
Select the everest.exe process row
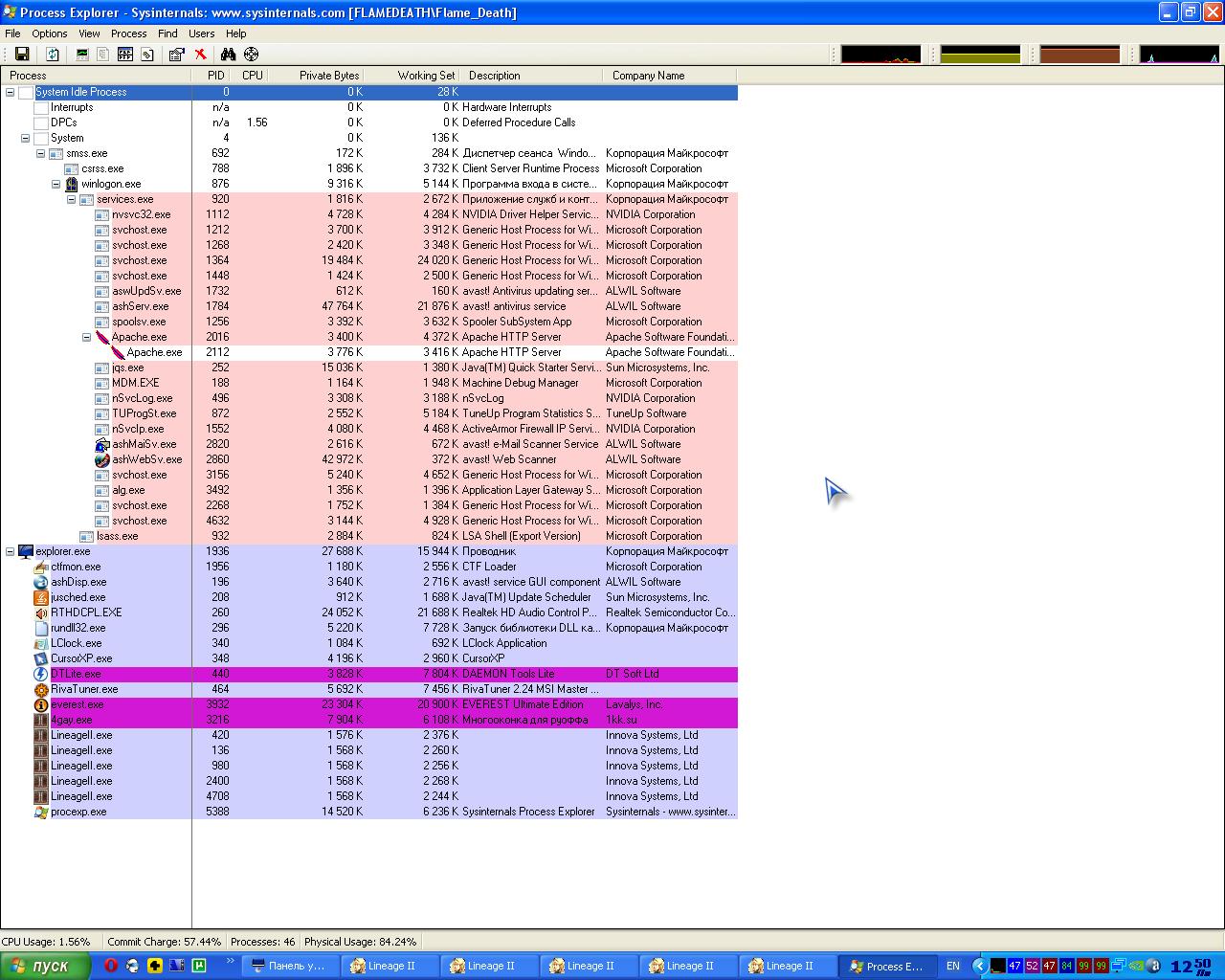coord(78,704)
